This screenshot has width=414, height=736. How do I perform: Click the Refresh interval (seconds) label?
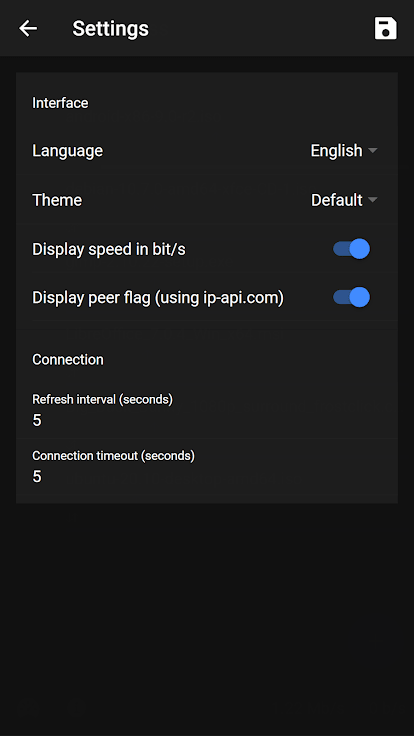coord(102,399)
